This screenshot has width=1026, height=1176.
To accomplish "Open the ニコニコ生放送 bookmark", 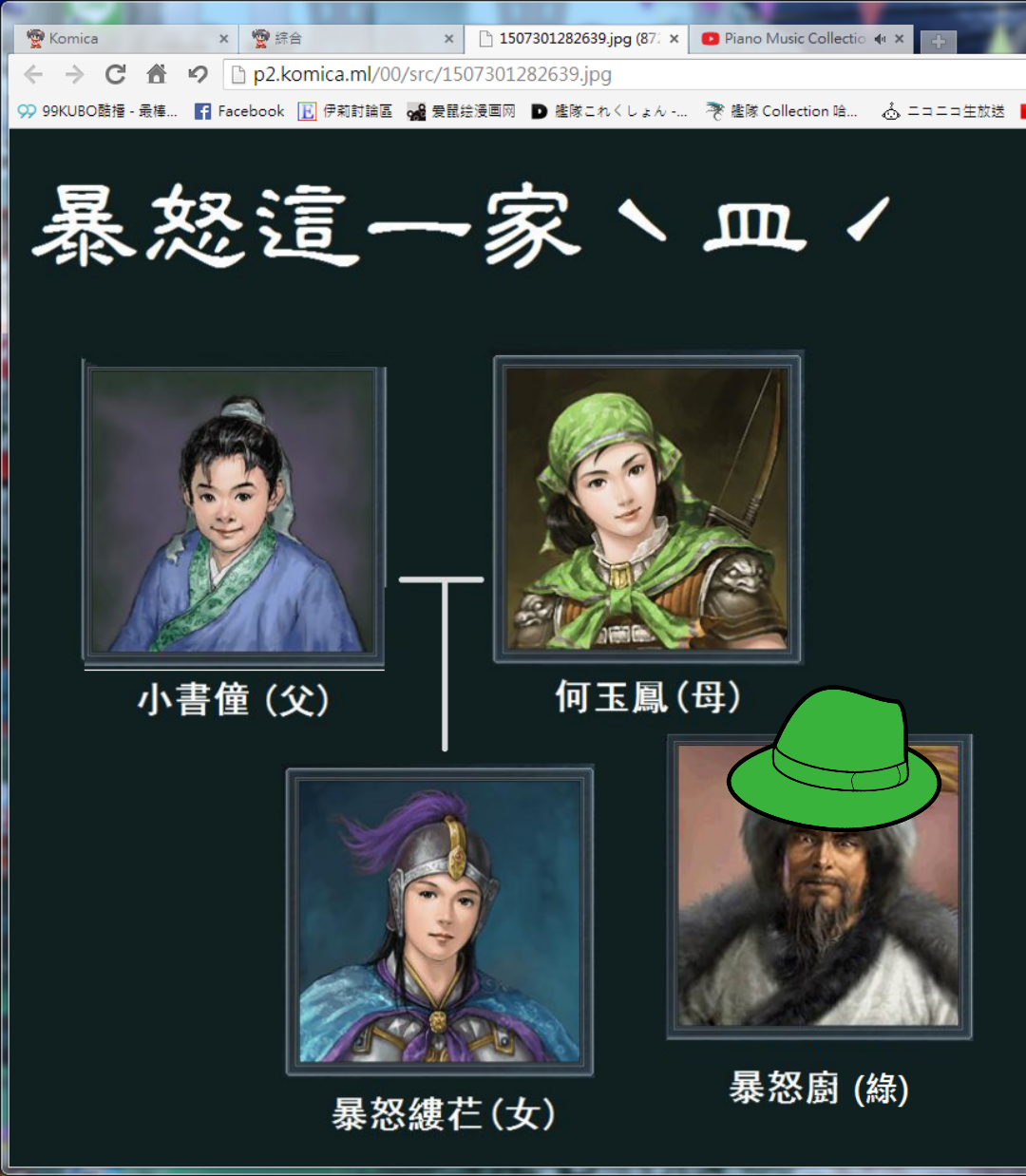I will [943, 111].
